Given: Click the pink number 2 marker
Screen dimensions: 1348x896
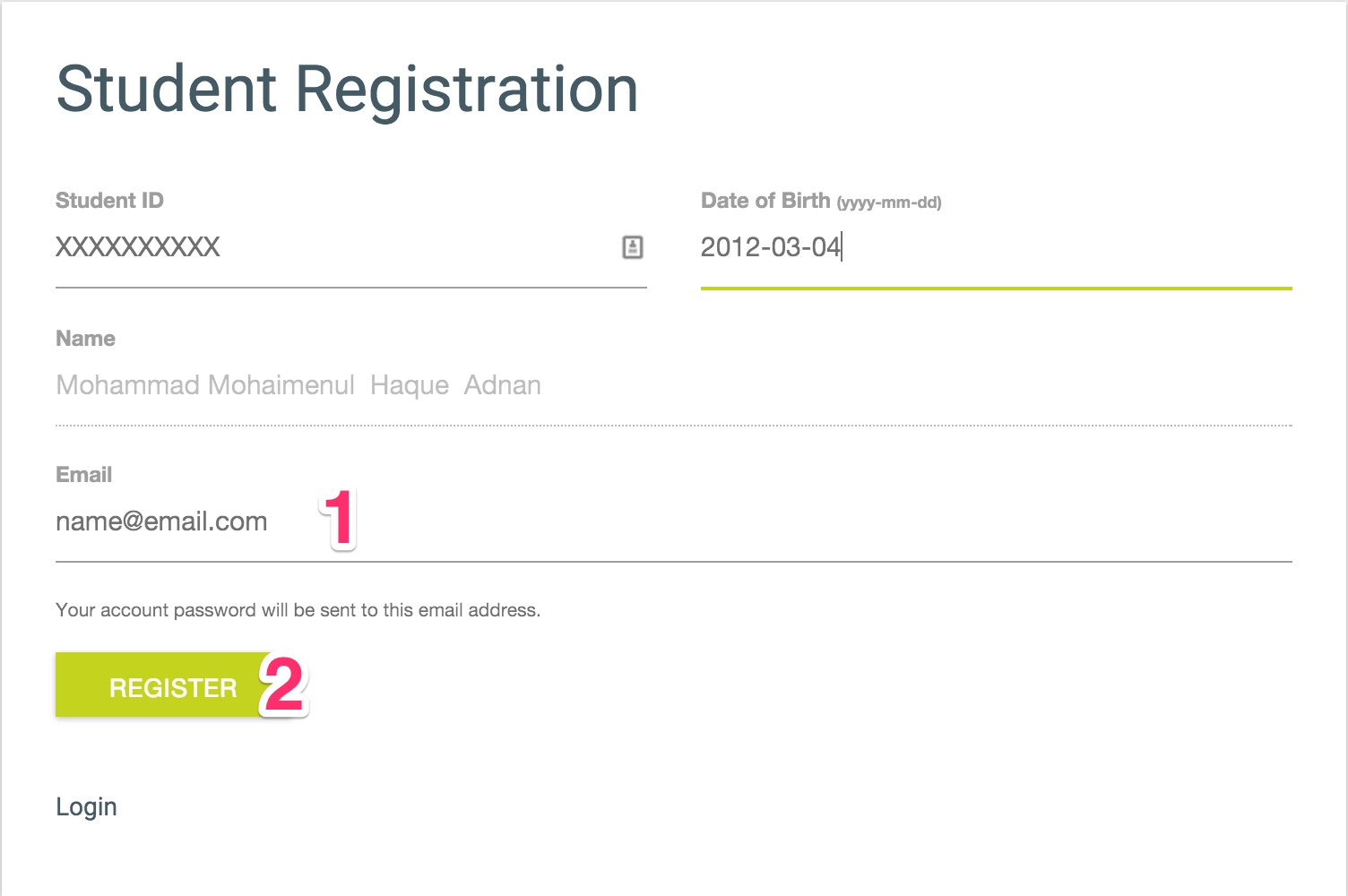Looking at the screenshot, I should tap(283, 685).
